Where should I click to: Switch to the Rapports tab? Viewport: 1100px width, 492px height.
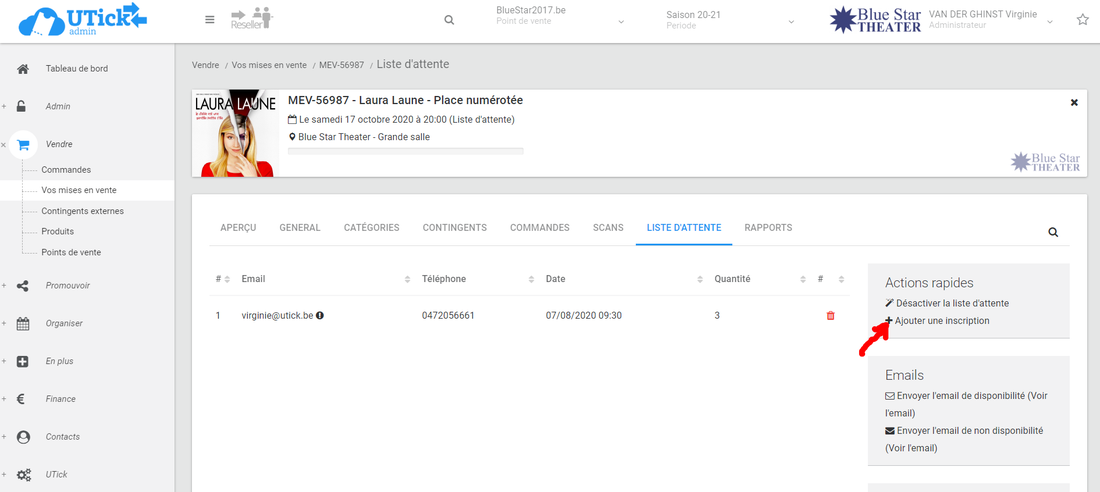click(768, 228)
